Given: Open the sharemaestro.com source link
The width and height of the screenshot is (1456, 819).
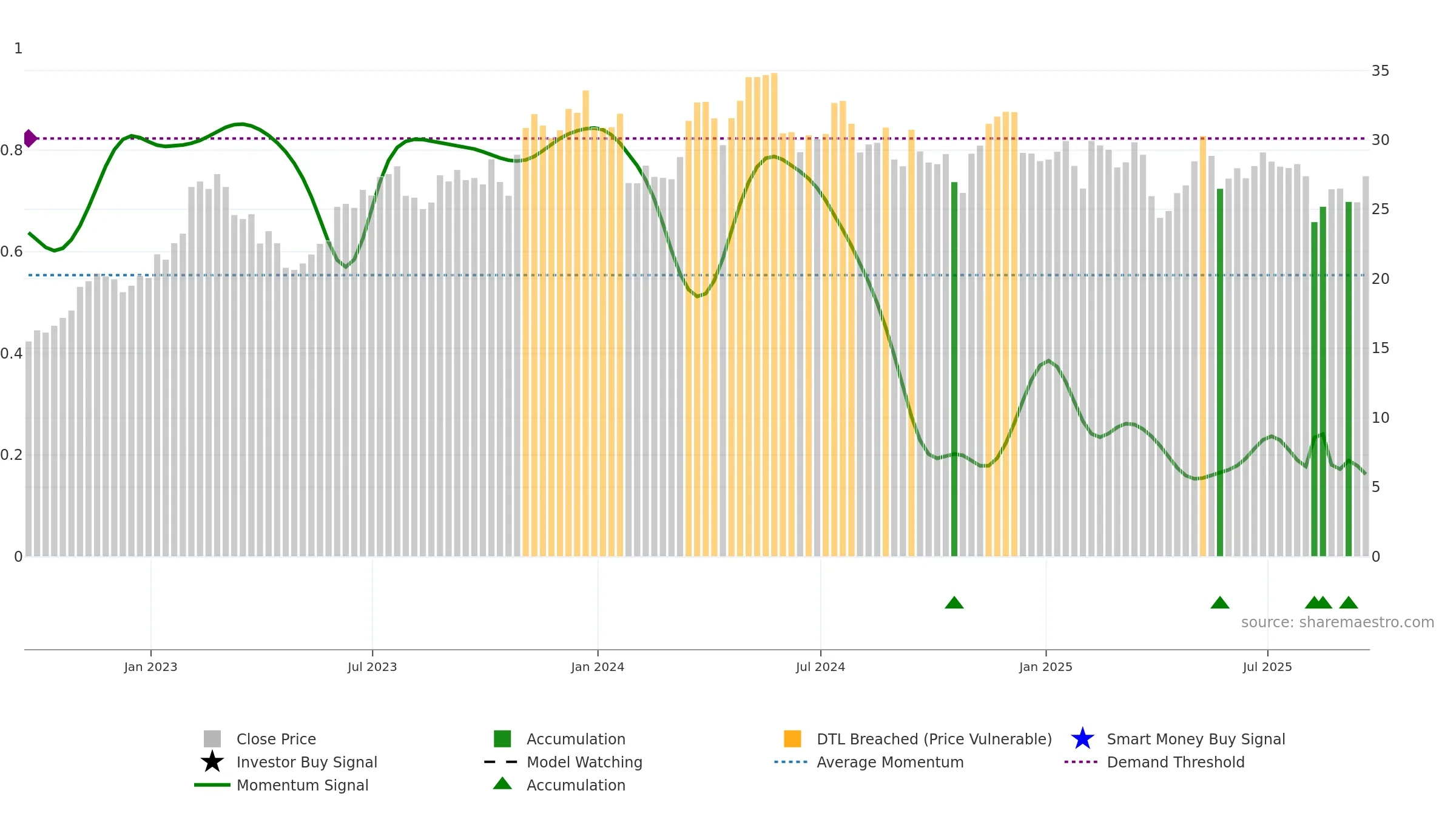Looking at the screenshot, I should (1338, 622).
